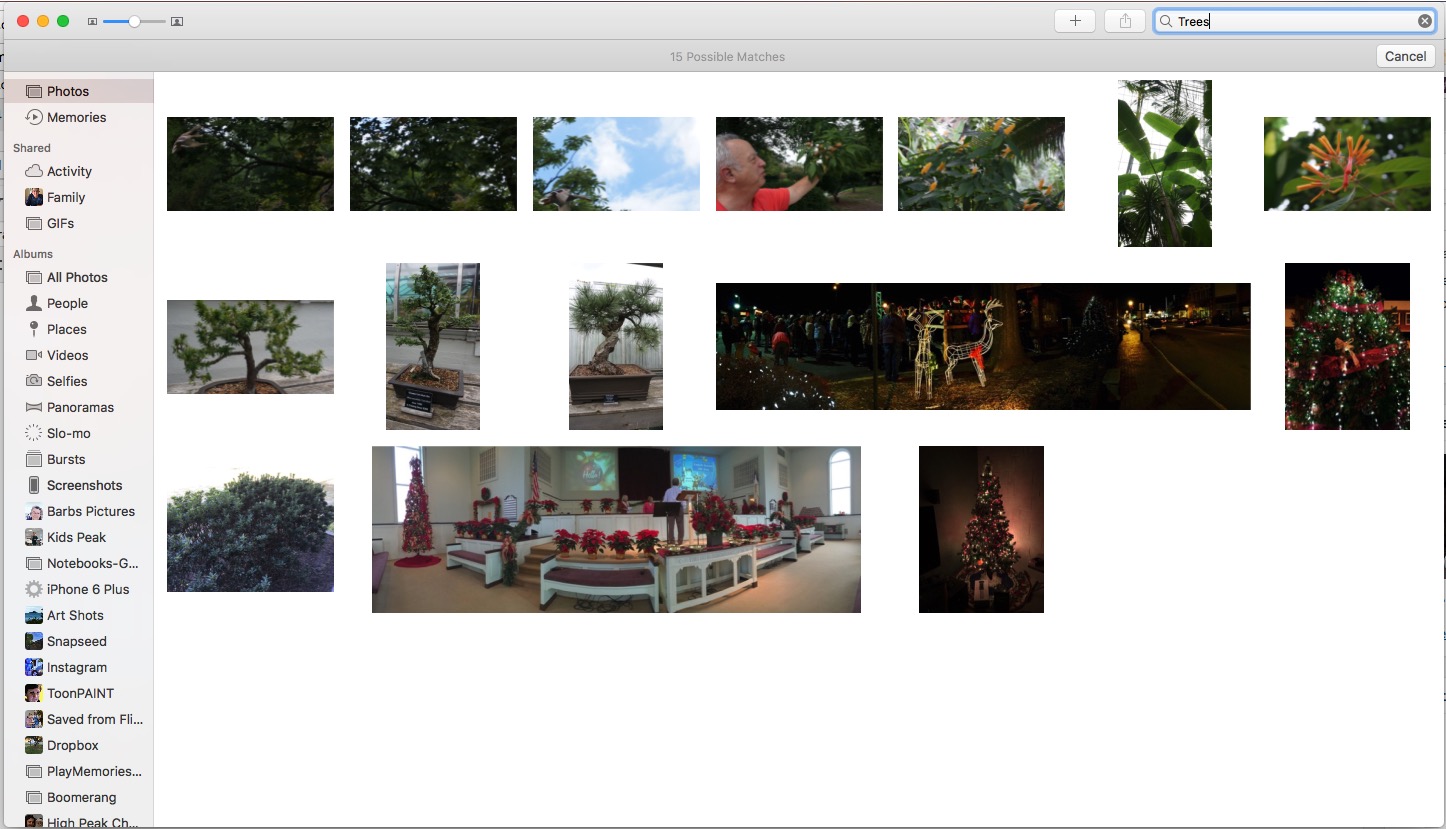This screenshot has height=829, width=1446.
Task: Open the Places album
Action: point(66,329)
